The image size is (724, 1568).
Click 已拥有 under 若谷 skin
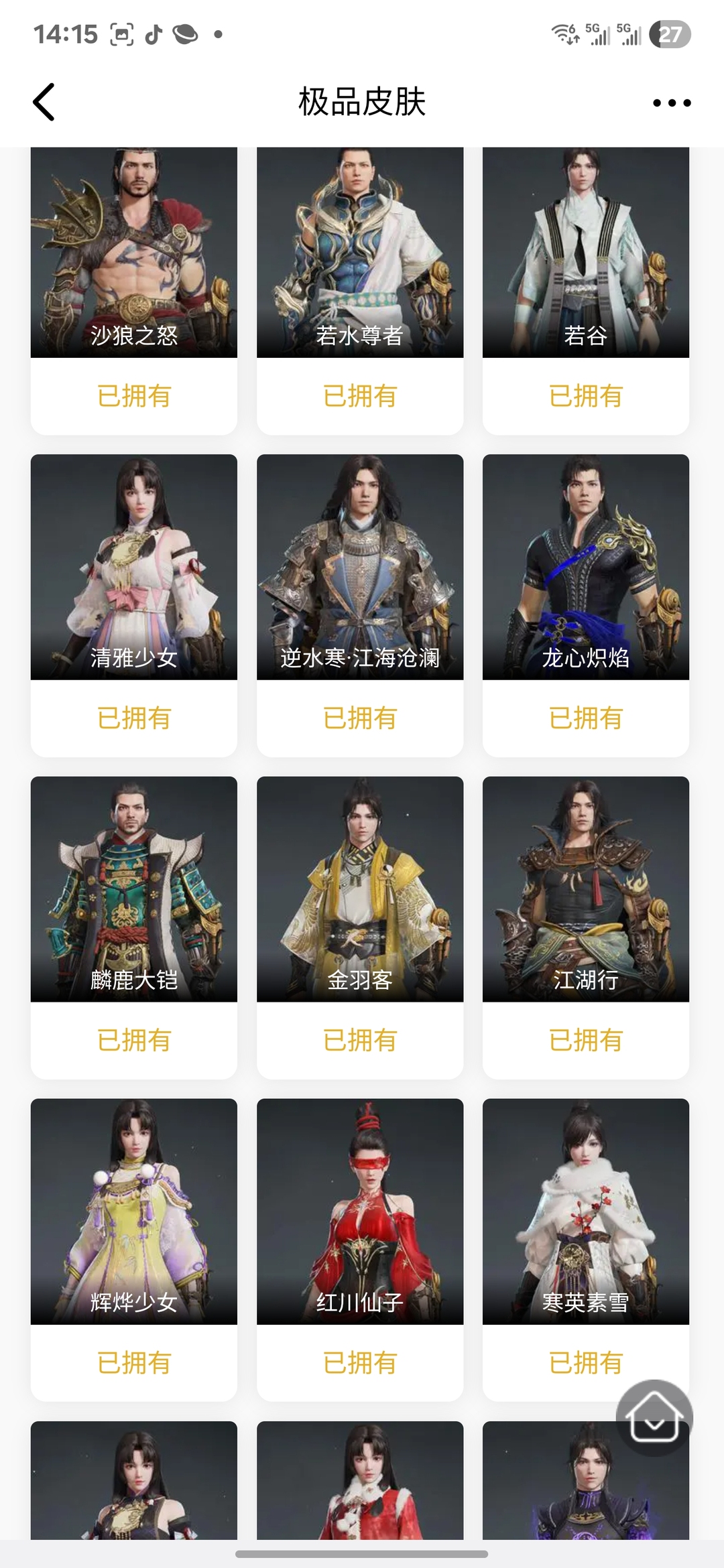coord(586,396)
